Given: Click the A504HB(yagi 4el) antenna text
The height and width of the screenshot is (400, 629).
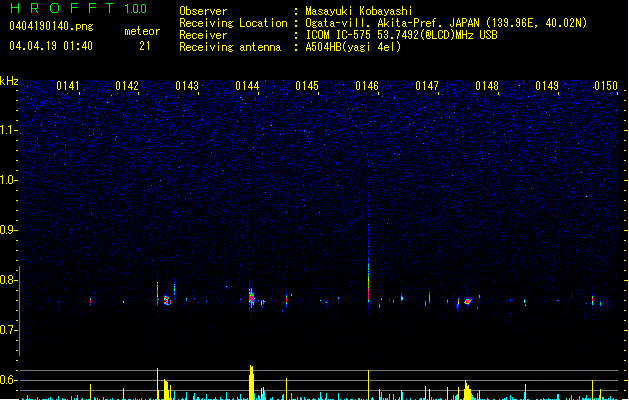Looking at the screenshot, I should [x=353, y=47].
